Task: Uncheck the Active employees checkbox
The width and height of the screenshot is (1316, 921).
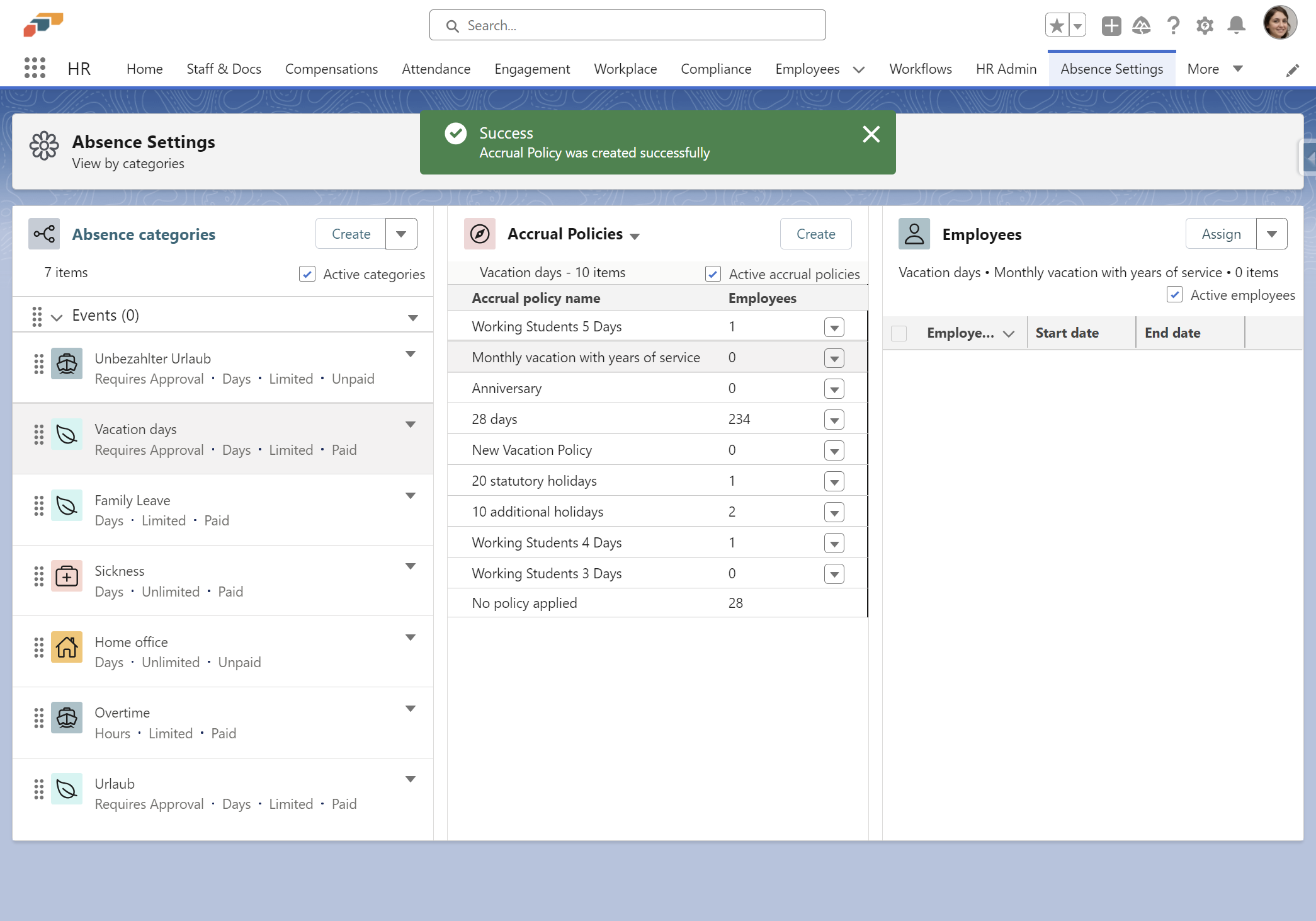Action: pos(1174,295)
